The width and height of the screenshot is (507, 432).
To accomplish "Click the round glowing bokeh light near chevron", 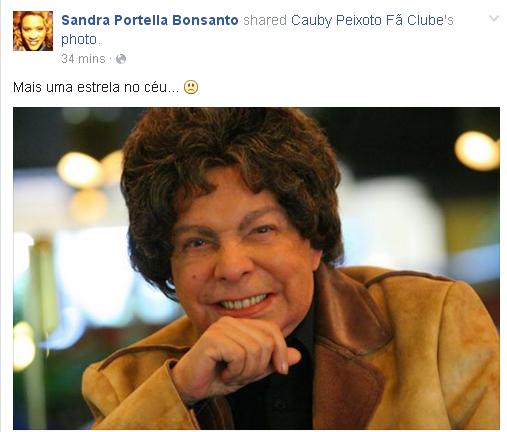I will (x=477, y=151).
